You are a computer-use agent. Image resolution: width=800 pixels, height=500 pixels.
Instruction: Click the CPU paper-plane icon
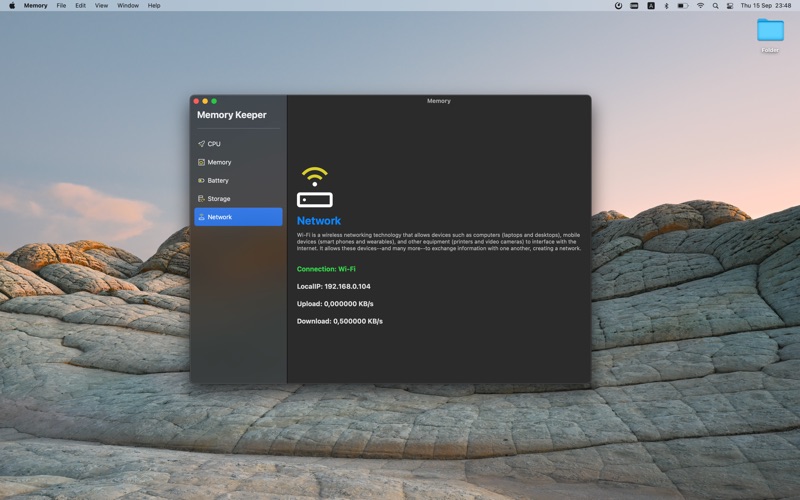coord(201,144)
